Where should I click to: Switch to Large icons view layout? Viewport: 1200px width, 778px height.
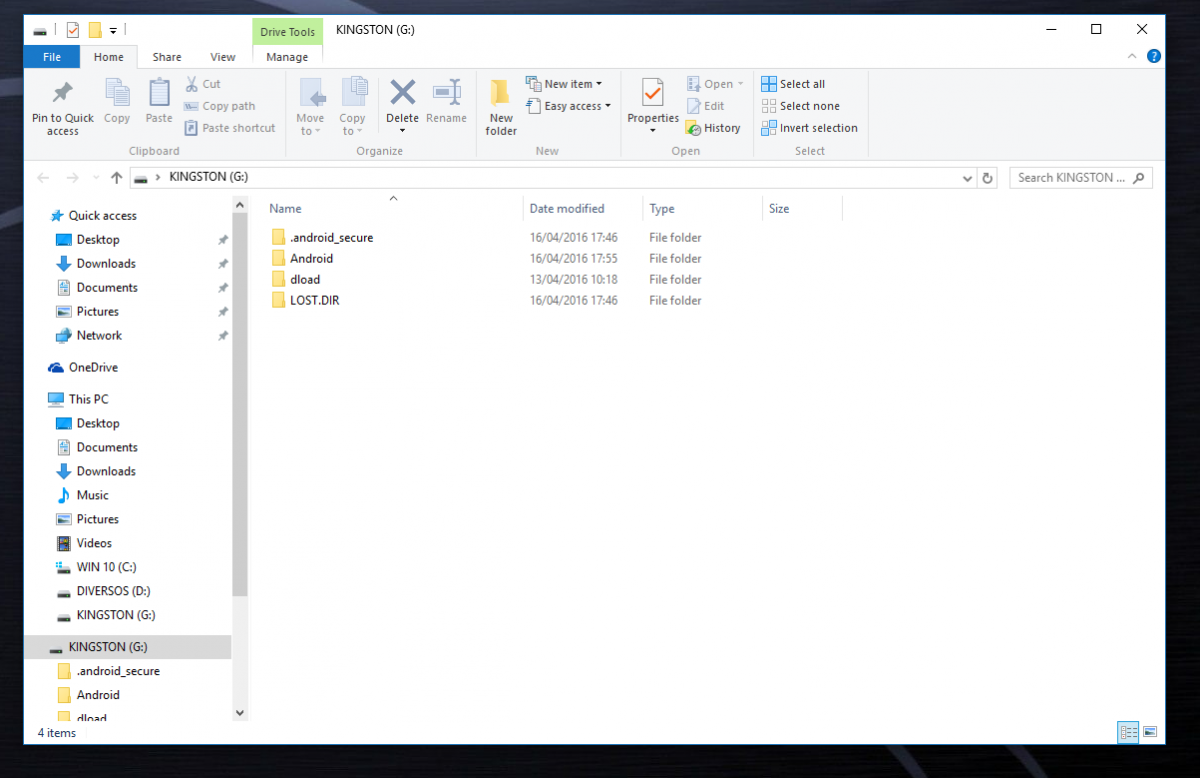point(1149,732)
